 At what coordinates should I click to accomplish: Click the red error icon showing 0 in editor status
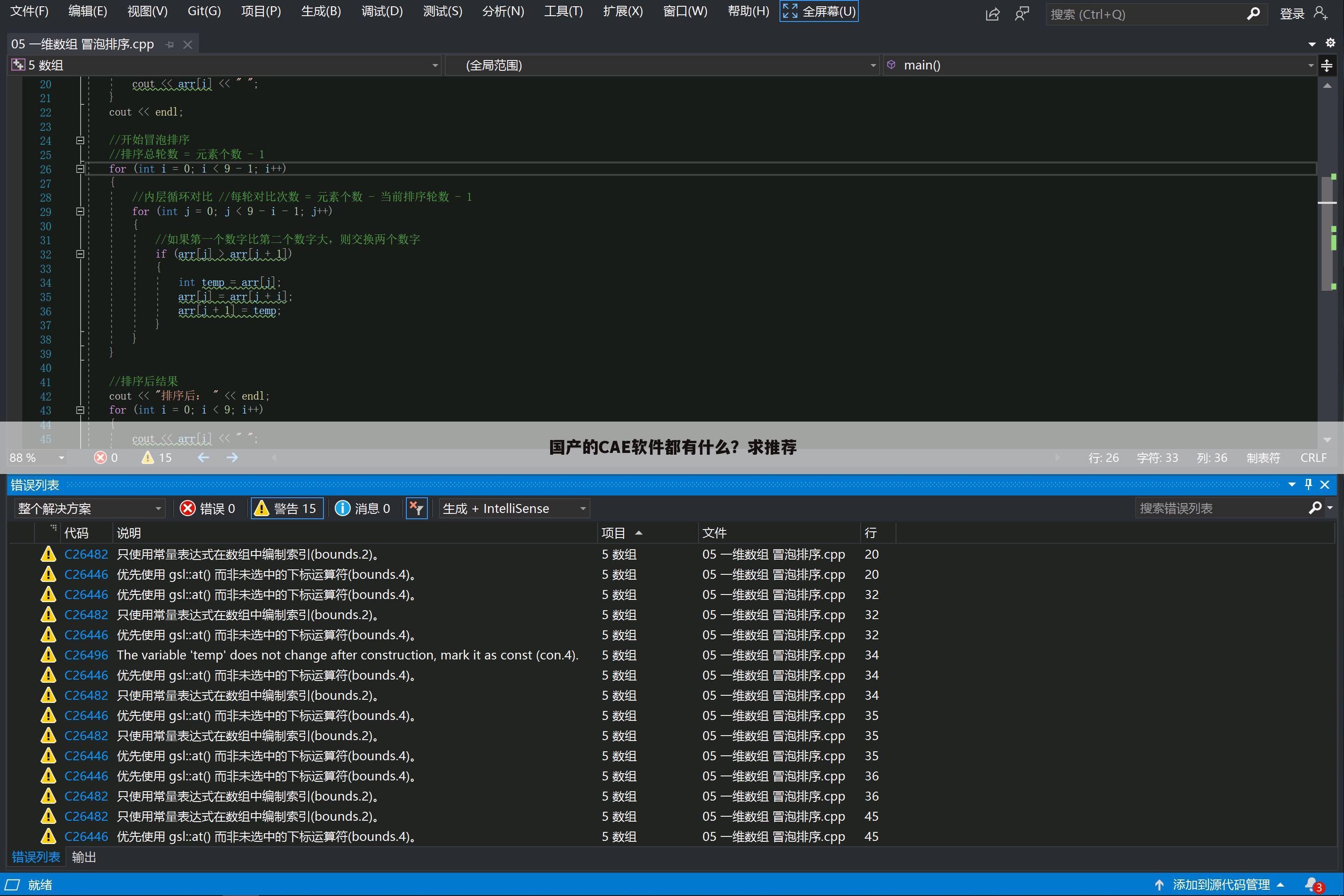[100, 458]
